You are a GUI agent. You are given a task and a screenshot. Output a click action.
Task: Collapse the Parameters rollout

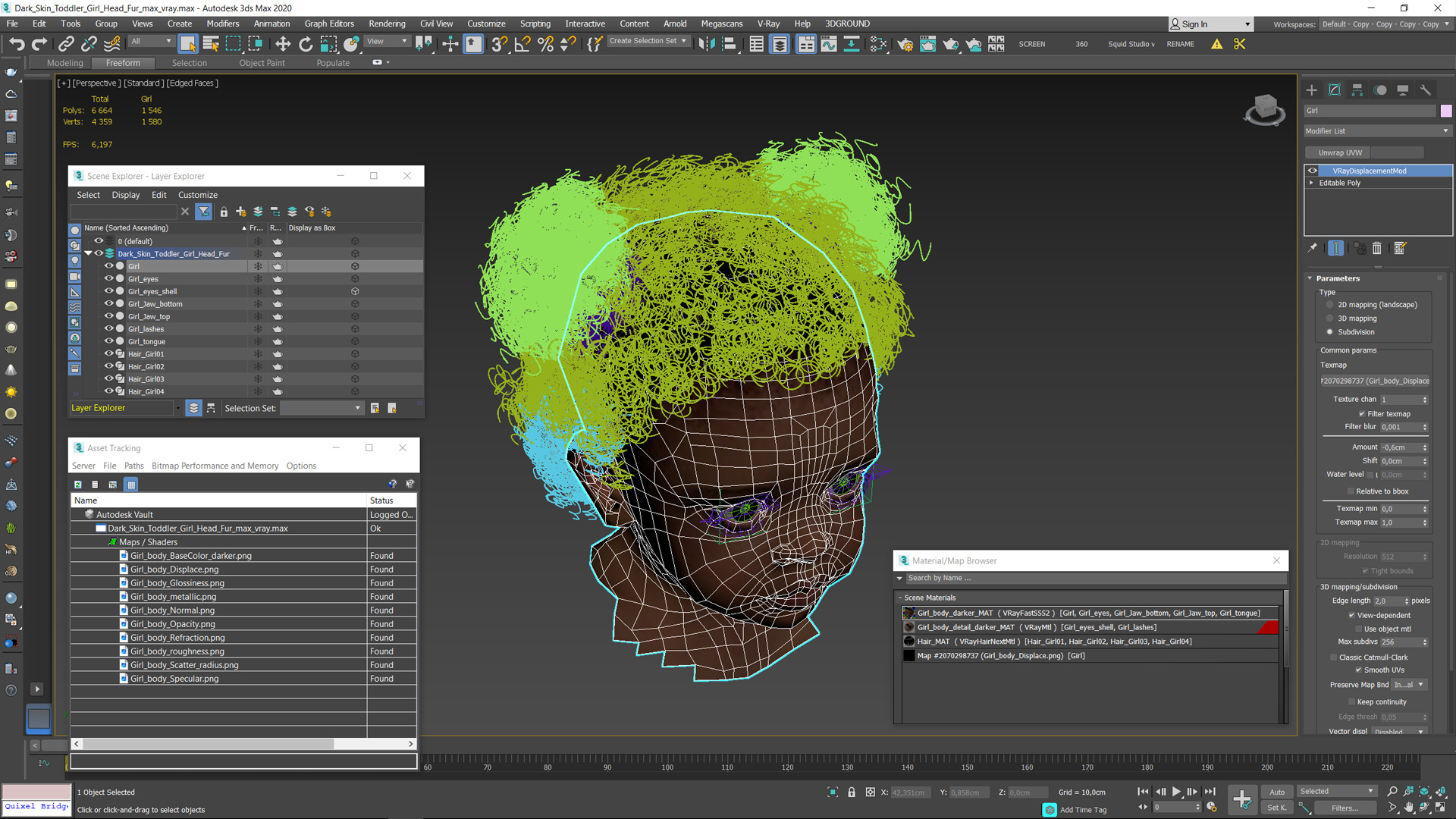click(x=1310, y=278)
